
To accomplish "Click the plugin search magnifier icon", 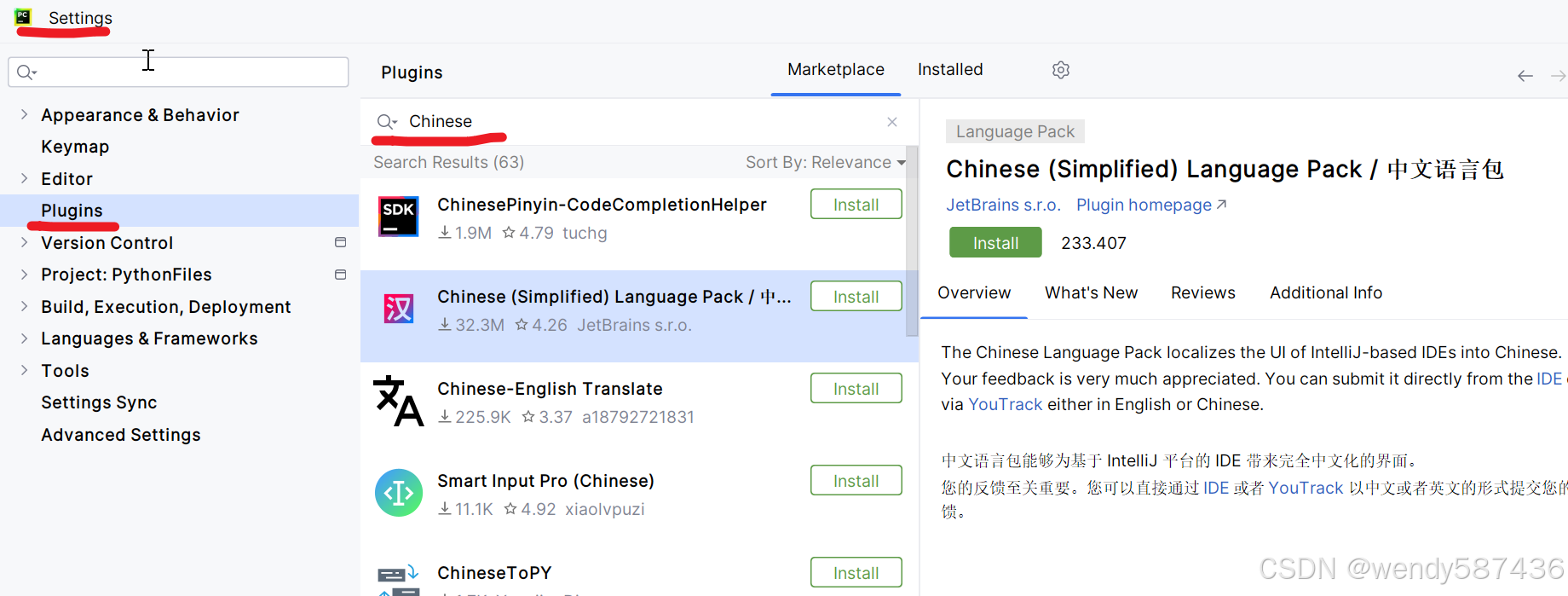I will tap(387, 122).
